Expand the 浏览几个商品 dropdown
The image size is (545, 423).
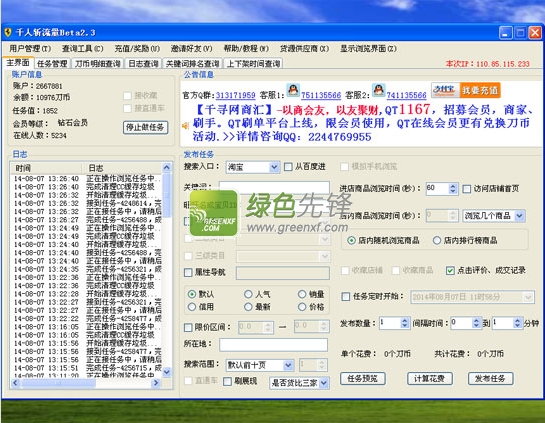point(519,216)
